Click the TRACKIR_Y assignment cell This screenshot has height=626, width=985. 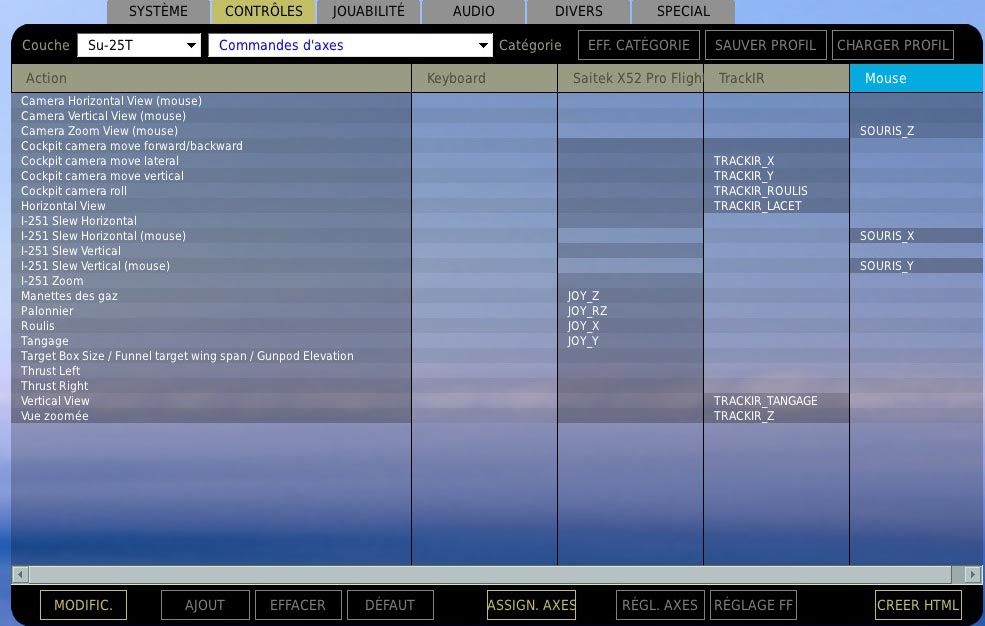pyautogui.click(x=776, y=176)
